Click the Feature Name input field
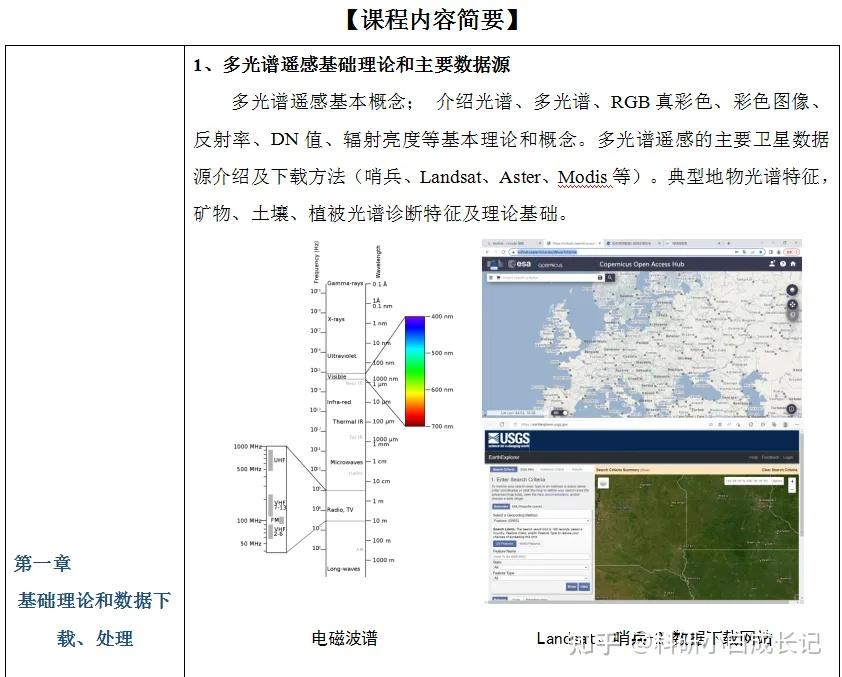 tap(538, 554)
